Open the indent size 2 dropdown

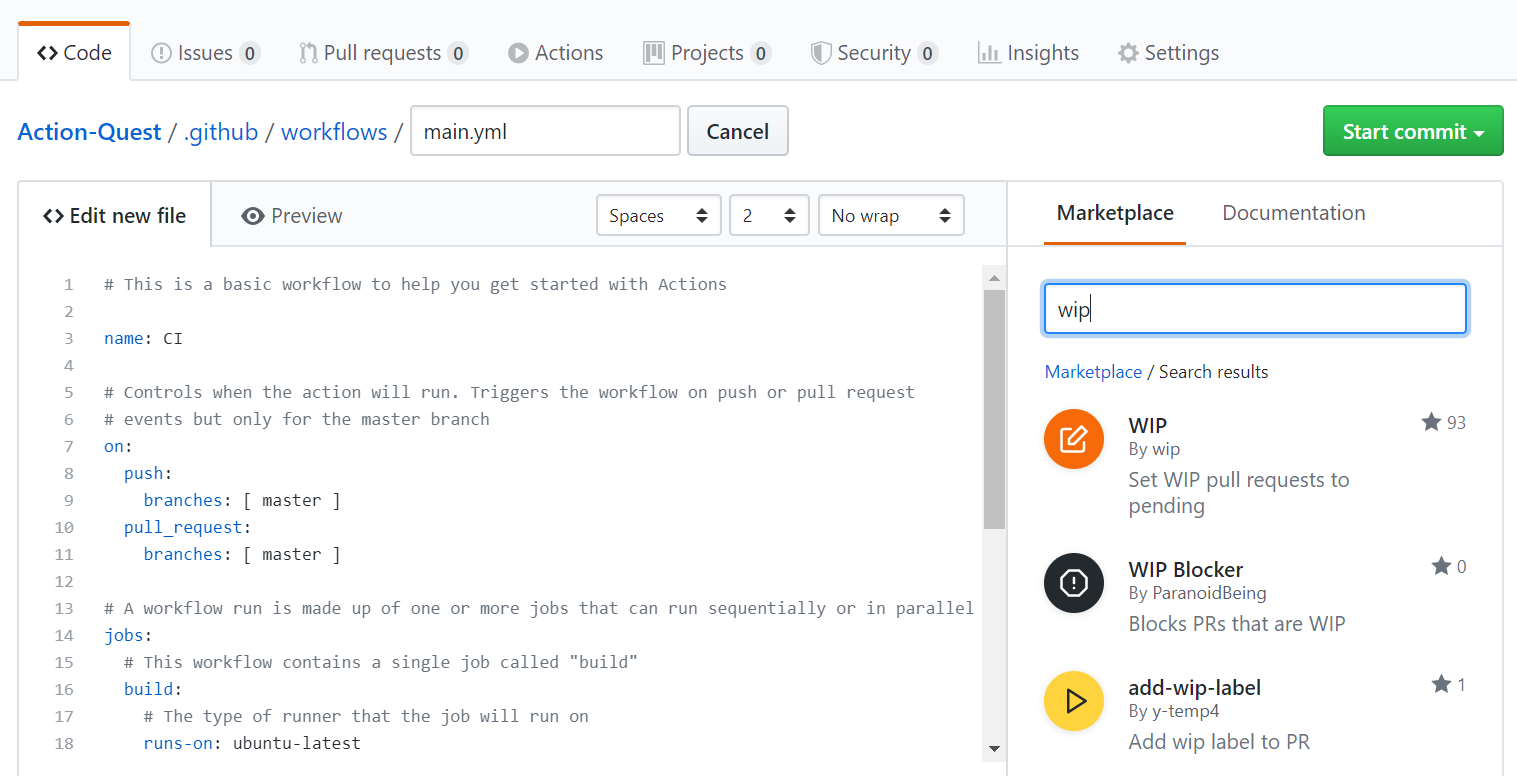[769, 215]
